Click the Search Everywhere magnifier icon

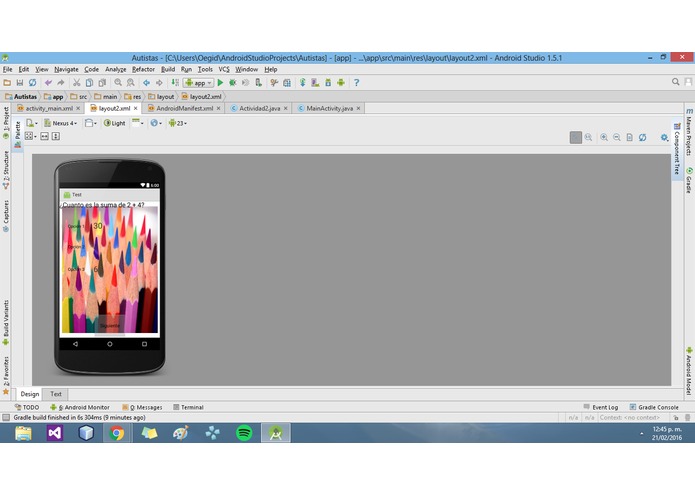(675, 82)
